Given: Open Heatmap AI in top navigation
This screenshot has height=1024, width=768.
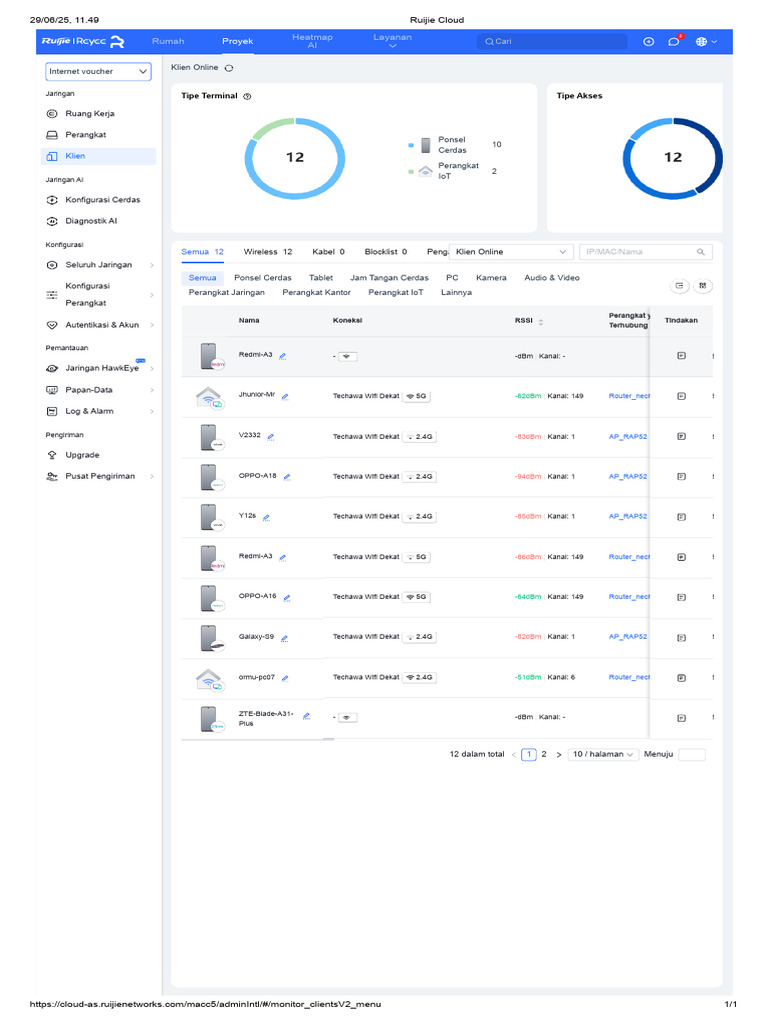Looking at the screenshot, I should (312, 41).
